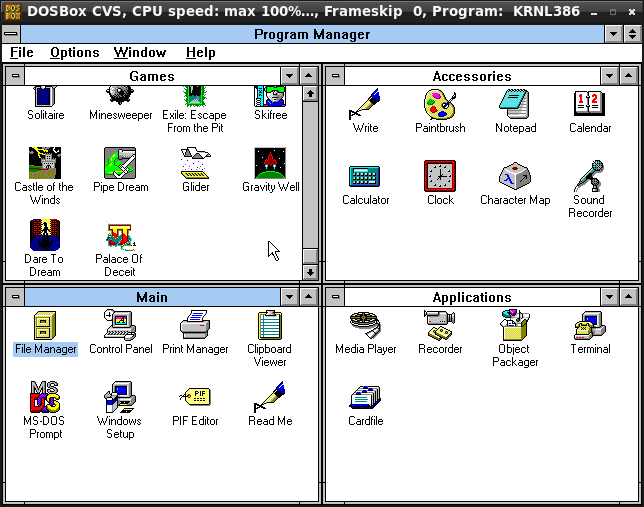Maximize the Games group window

[x=308, y=76]
